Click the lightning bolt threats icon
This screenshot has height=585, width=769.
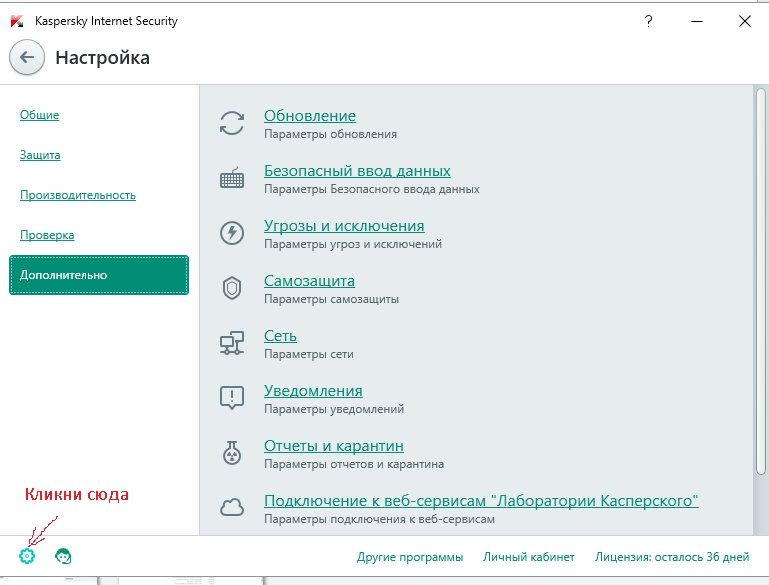pyautogui.click(x=232, y=232)
